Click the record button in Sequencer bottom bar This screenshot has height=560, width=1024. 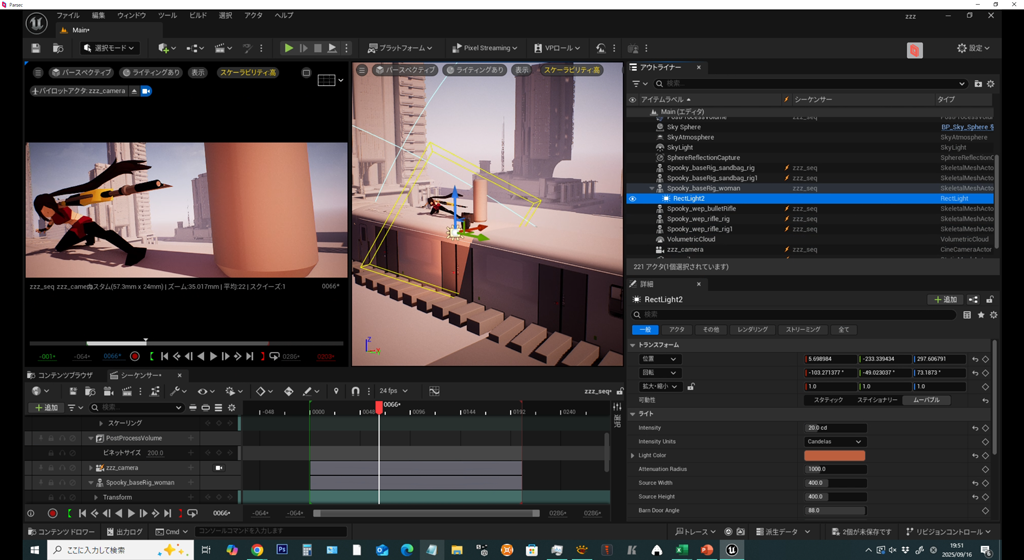tap(53, 513)
